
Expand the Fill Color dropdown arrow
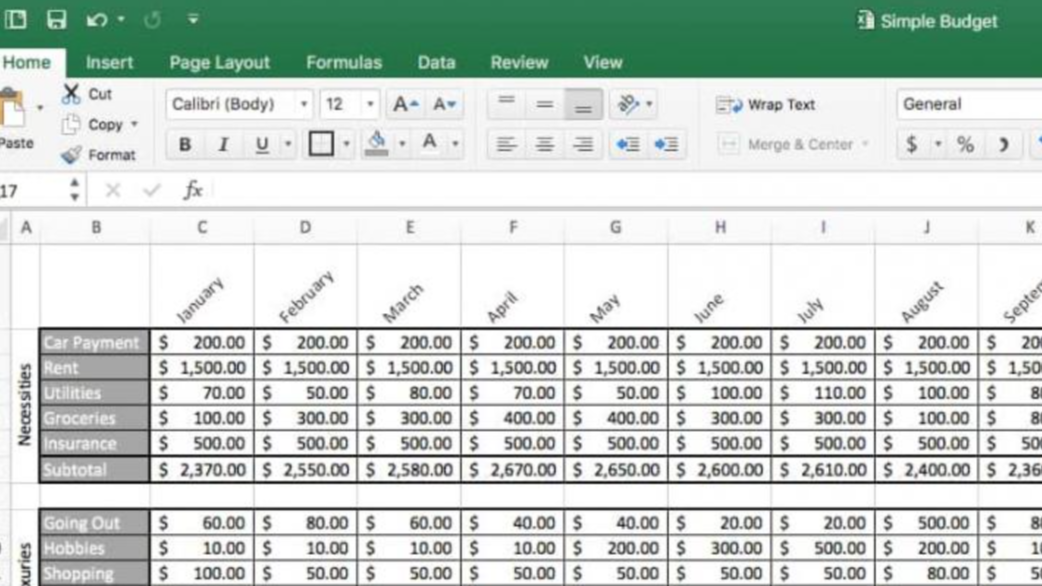pos(401,144)
